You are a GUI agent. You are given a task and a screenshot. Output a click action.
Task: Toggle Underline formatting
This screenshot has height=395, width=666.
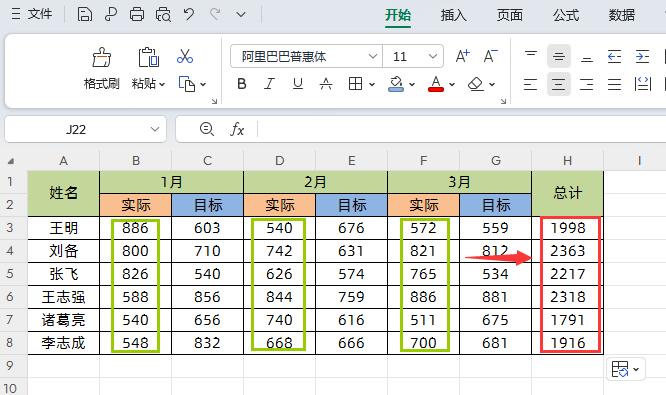[x=298, y=84]
